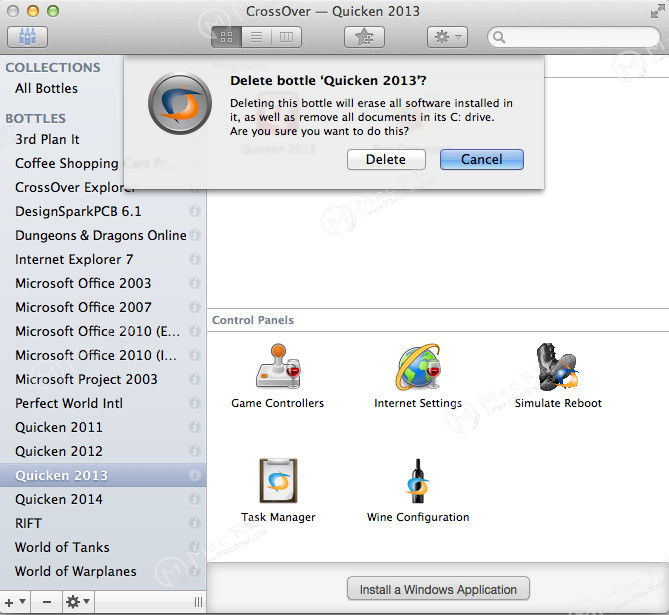Click info icon for DesignSparkPCB 6.1

(195, 211)
